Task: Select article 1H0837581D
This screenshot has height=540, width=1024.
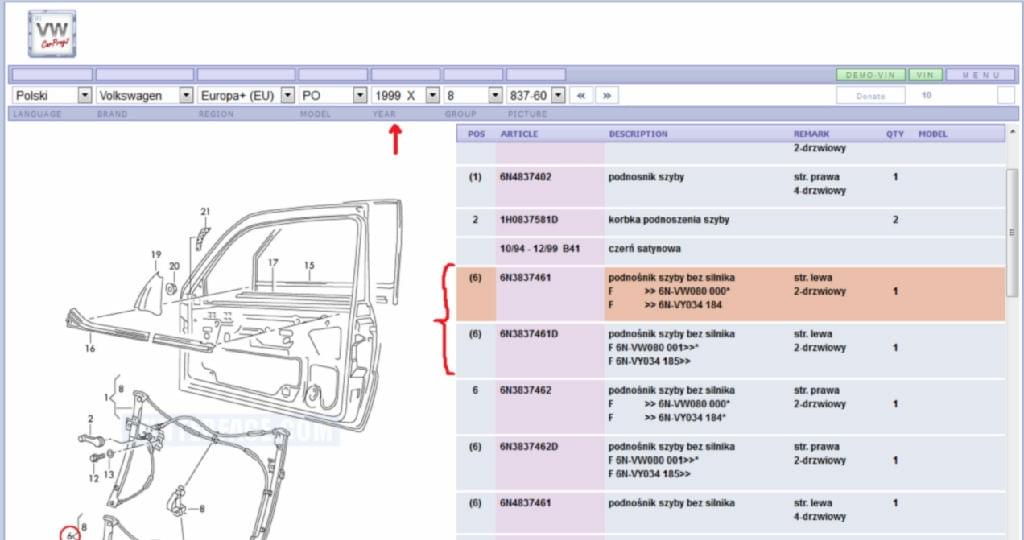Action: pyautogui.click(x=529, y=220)
